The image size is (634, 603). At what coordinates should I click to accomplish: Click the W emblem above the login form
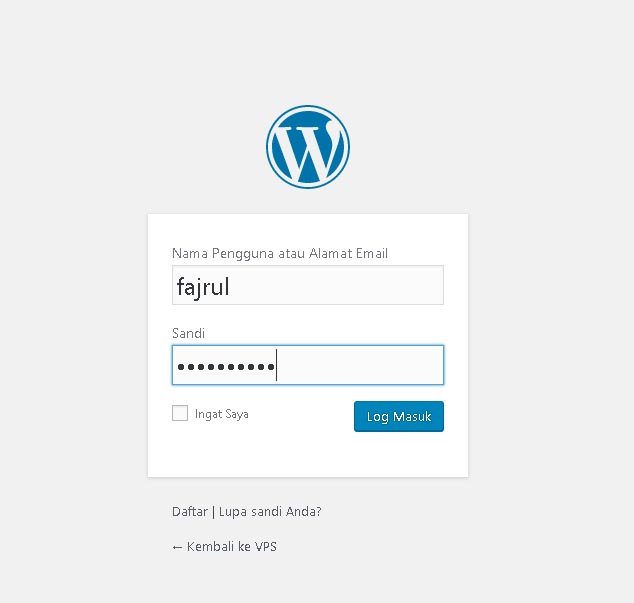[308, 147]
